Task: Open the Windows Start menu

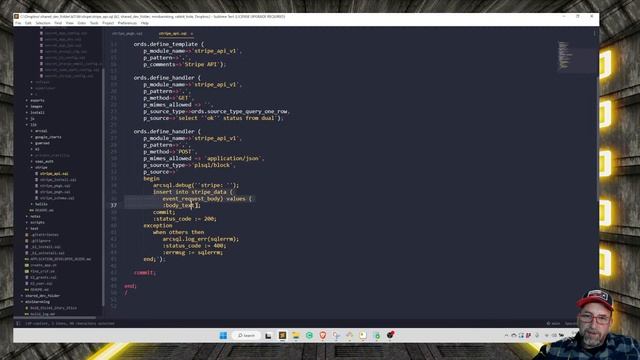Action: point(223,336)
